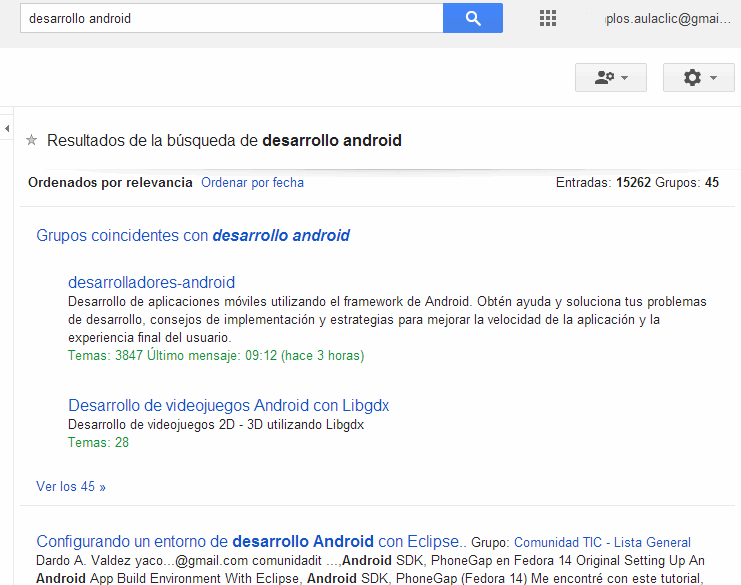This screenshot has height=585, width=741.
Task: Open the desarrolladores-android group
Action: pos(151,283)
